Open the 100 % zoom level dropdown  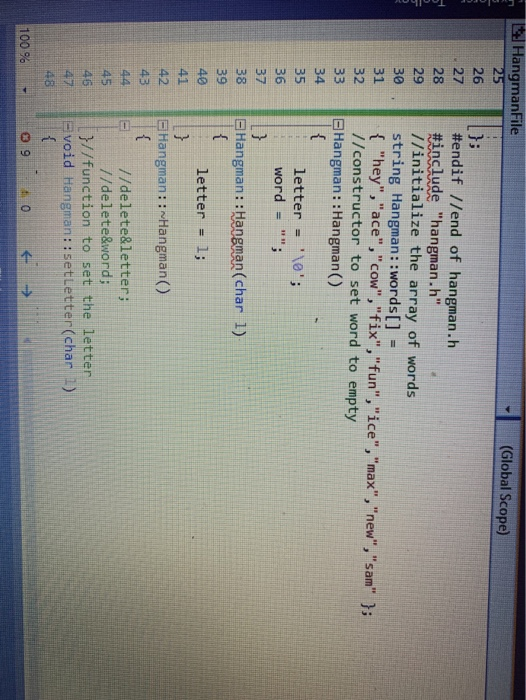pos(25,91)
